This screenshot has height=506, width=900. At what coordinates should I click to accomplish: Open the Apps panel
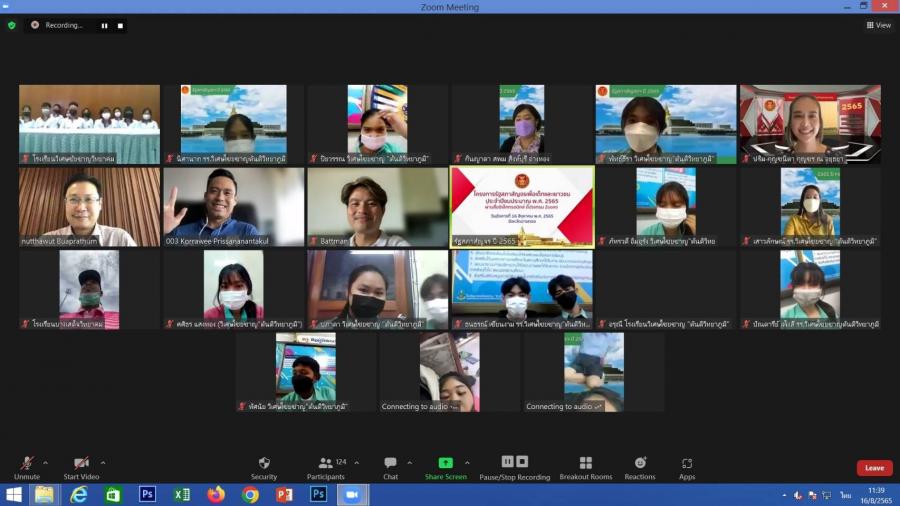pos(687,467)
